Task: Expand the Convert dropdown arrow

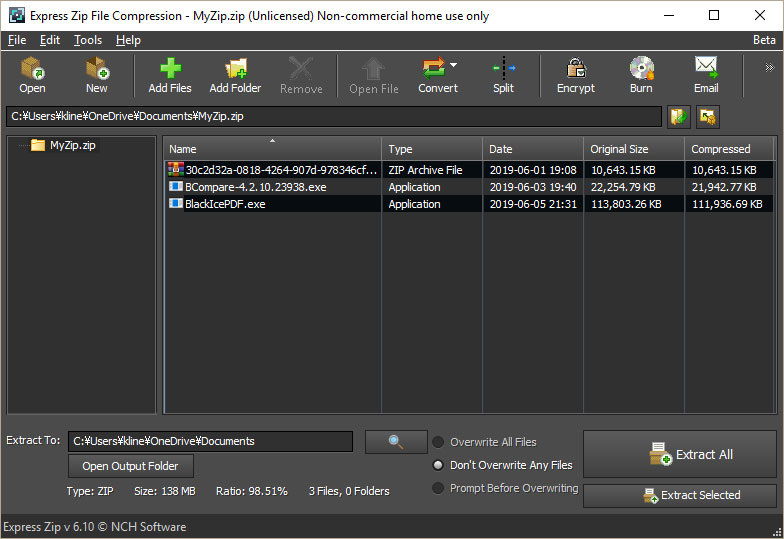Action: [x=454, y=65]
